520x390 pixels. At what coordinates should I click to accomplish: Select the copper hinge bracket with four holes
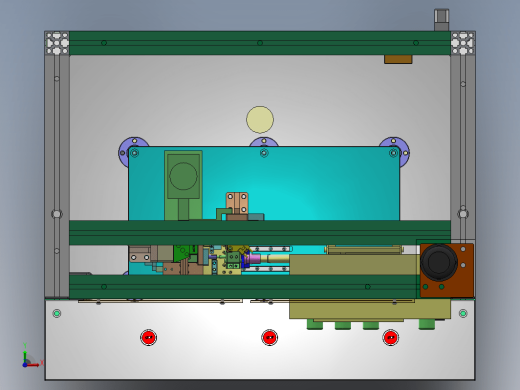[x=237, y=203]
